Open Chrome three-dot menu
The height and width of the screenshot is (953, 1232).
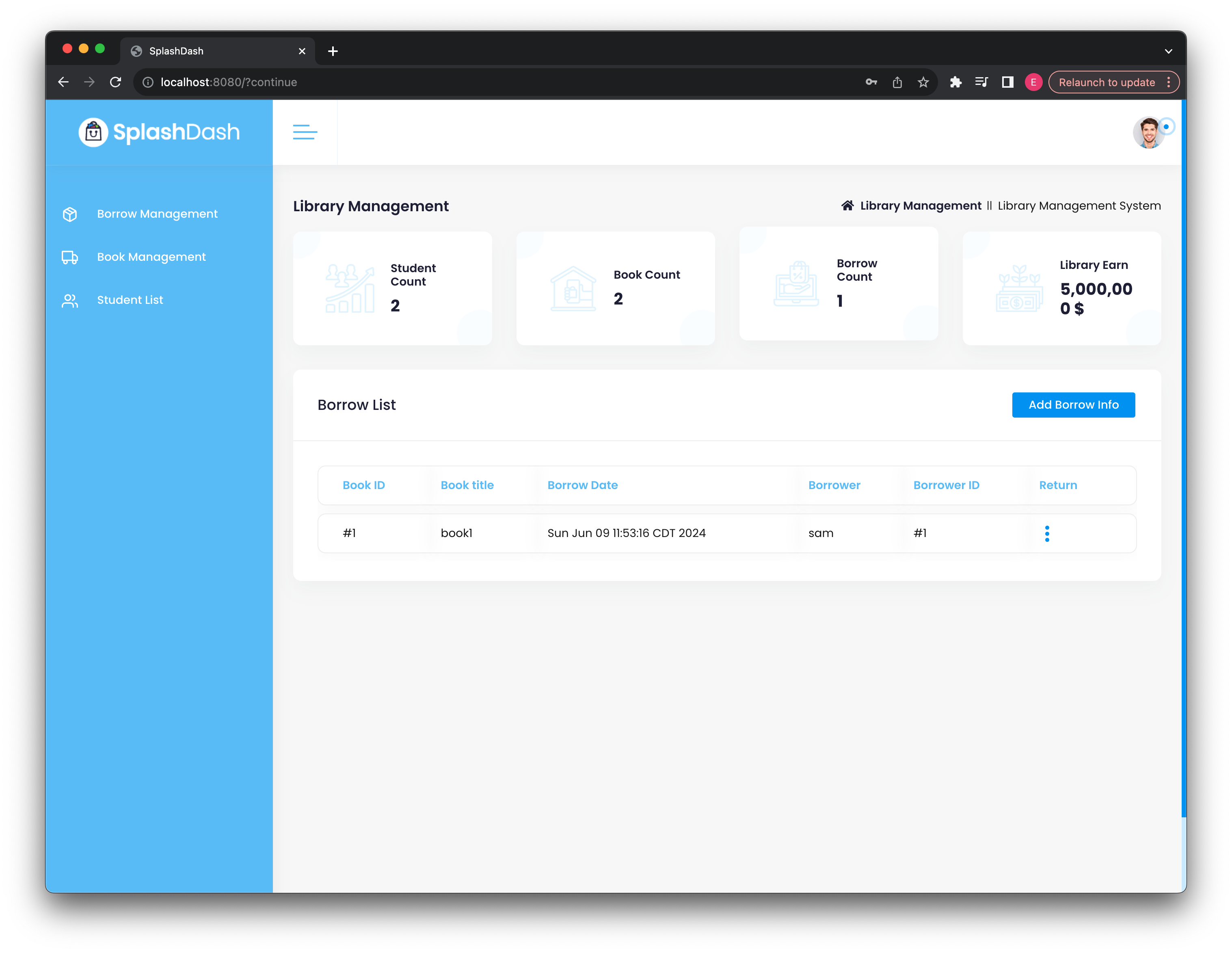tap(1169, 82)
